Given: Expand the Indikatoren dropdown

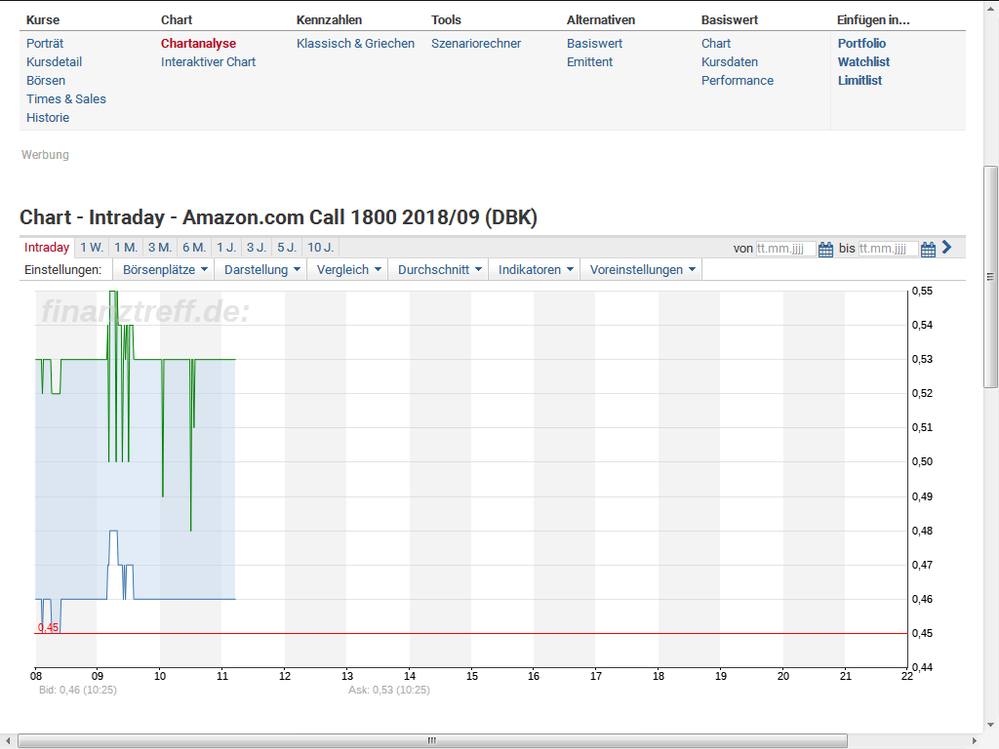Looking at the screenshot, I should [535, 270].
